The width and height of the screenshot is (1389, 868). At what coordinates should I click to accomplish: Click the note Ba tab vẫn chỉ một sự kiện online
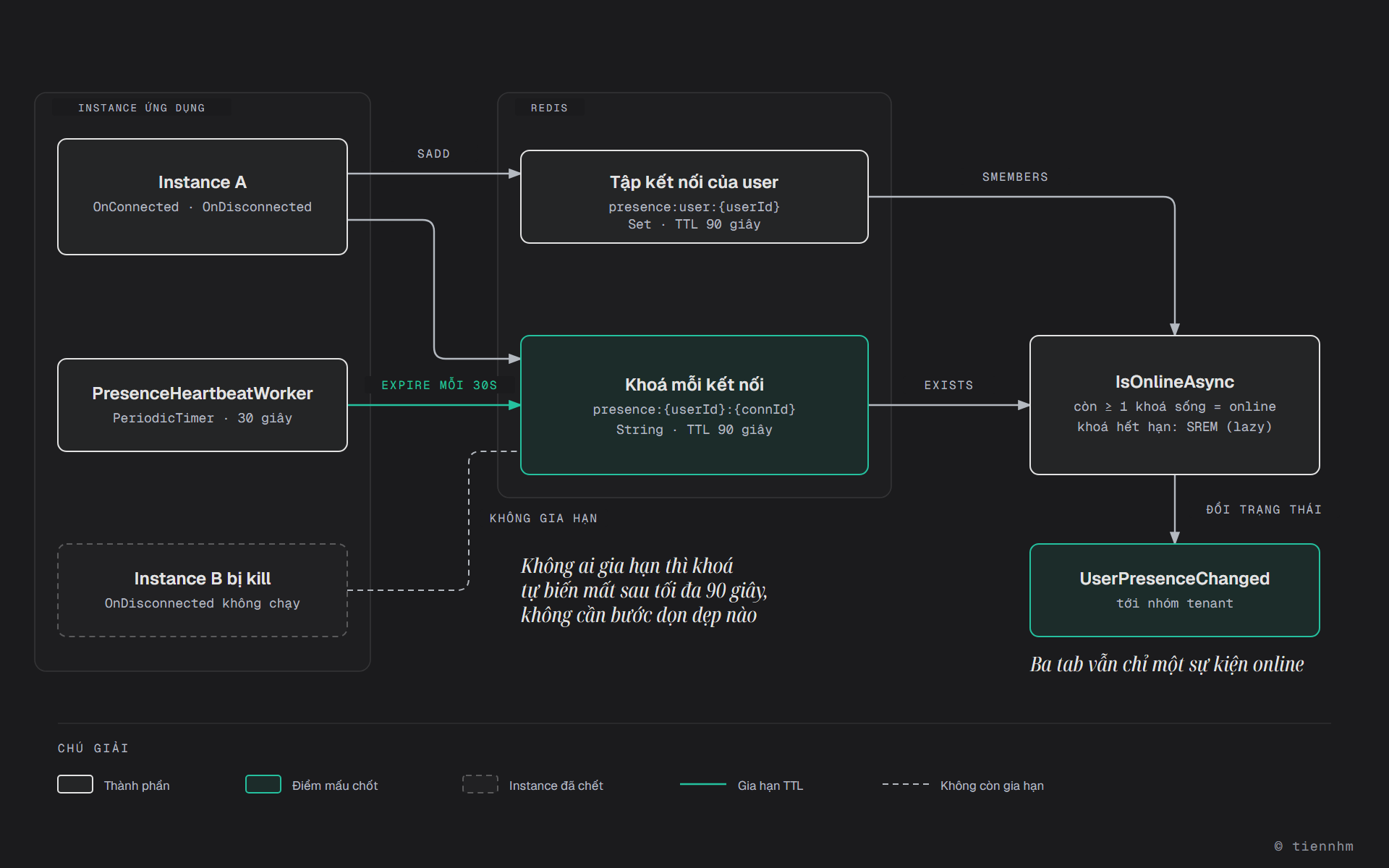[1167, 664]
